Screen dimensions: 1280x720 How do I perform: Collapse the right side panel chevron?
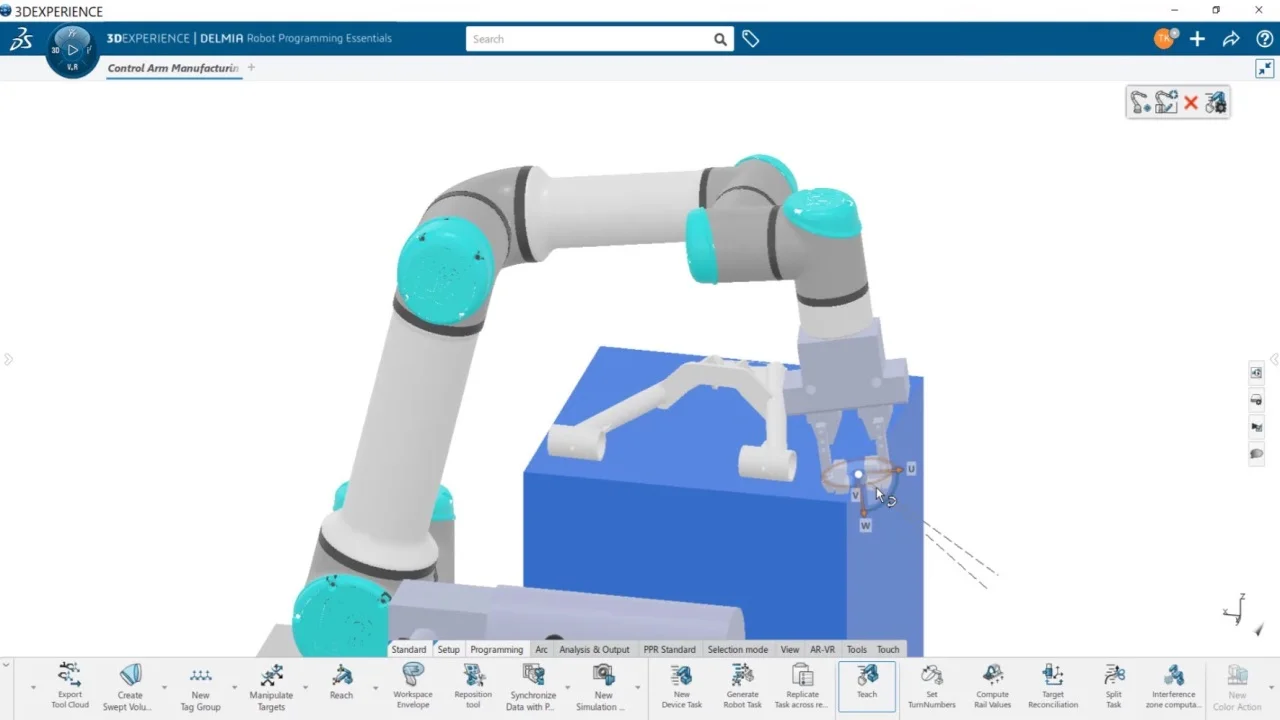tap(1274, 360)
